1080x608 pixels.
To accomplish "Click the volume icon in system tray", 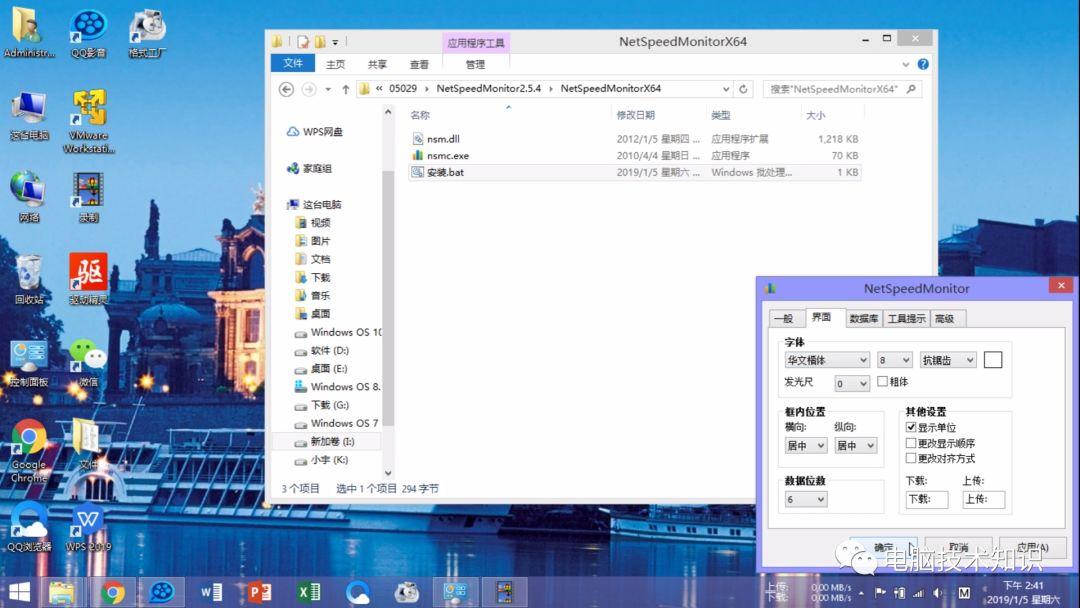I will coord(937,592).
